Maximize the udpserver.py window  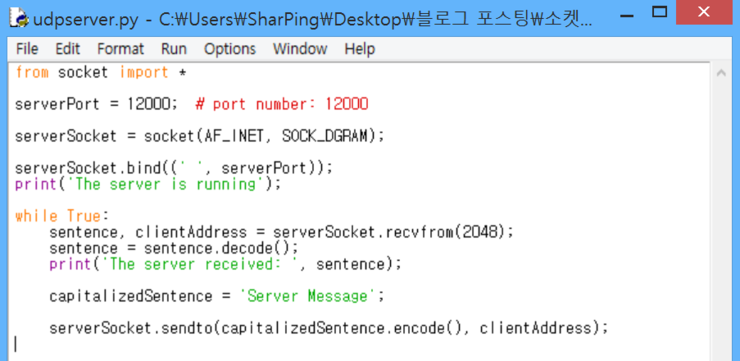click(x=660, y=12)
